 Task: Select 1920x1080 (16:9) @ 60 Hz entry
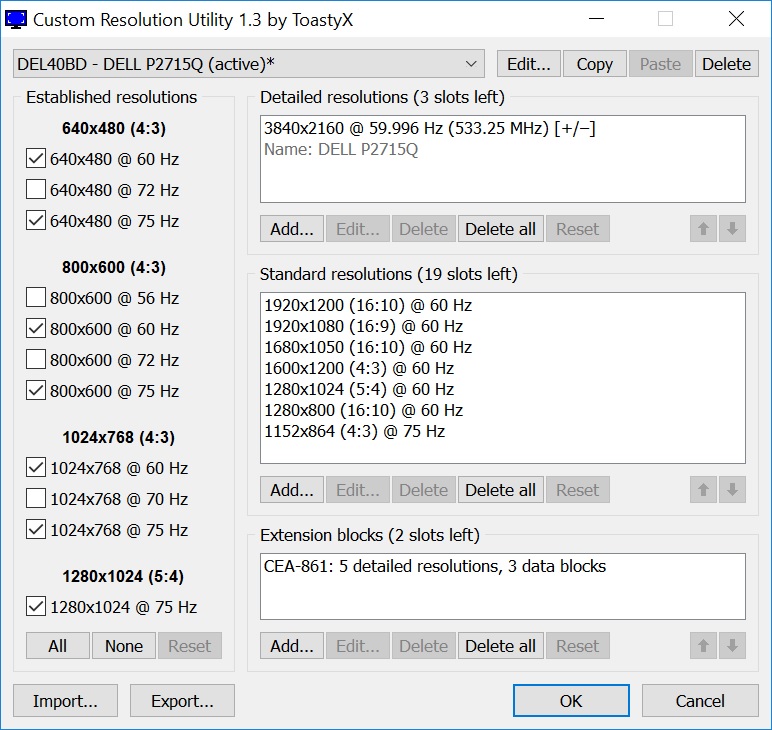click(x=364, y=326)
